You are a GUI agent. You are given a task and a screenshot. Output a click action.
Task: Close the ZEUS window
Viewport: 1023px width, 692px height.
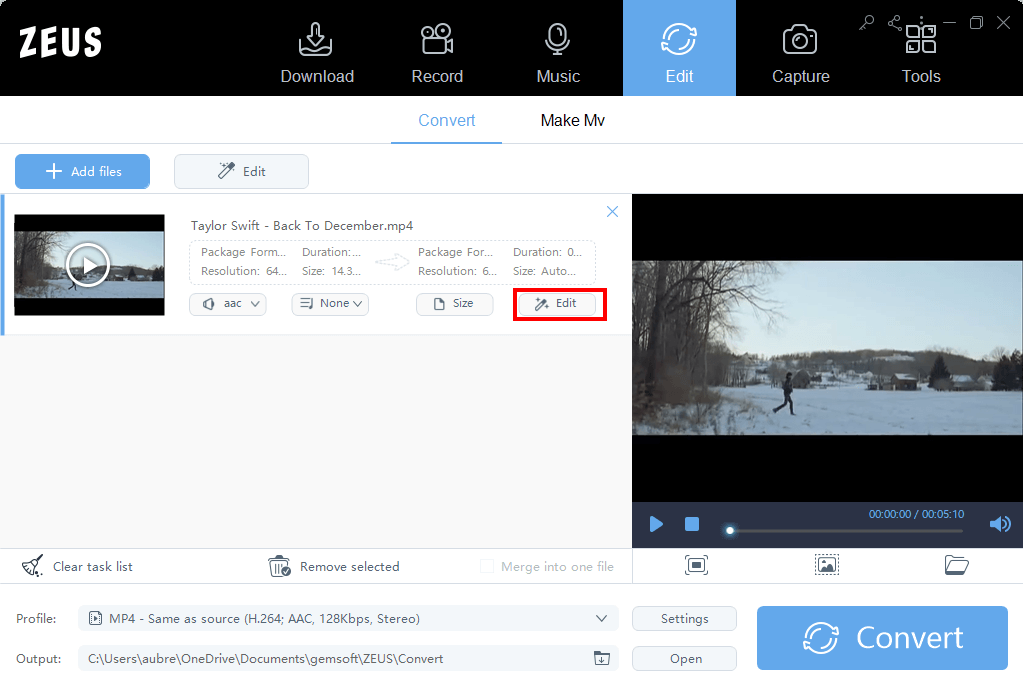(x=1003, y=23)
